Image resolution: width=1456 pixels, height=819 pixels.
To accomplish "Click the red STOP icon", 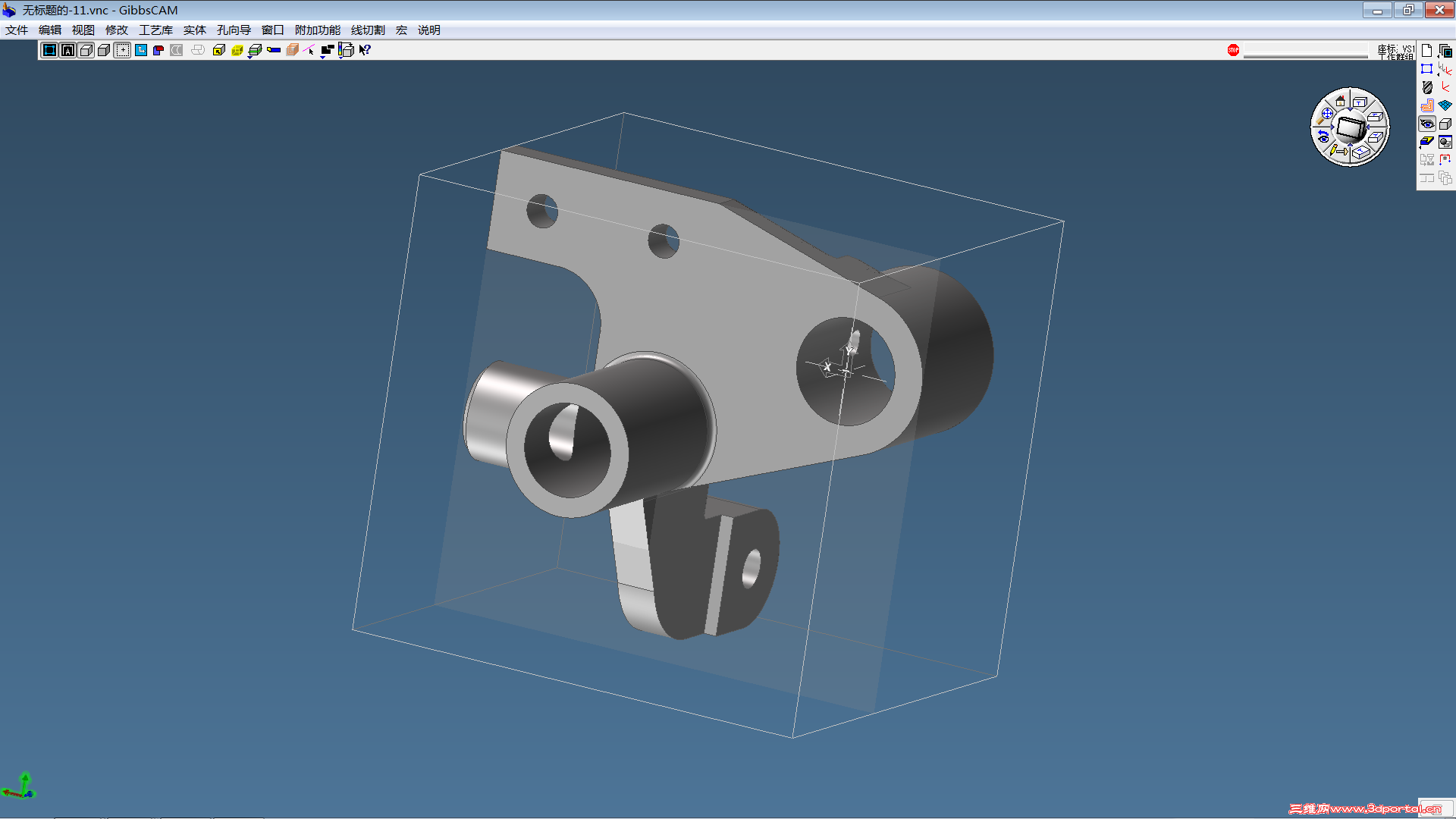I will tap(1233, 50).
